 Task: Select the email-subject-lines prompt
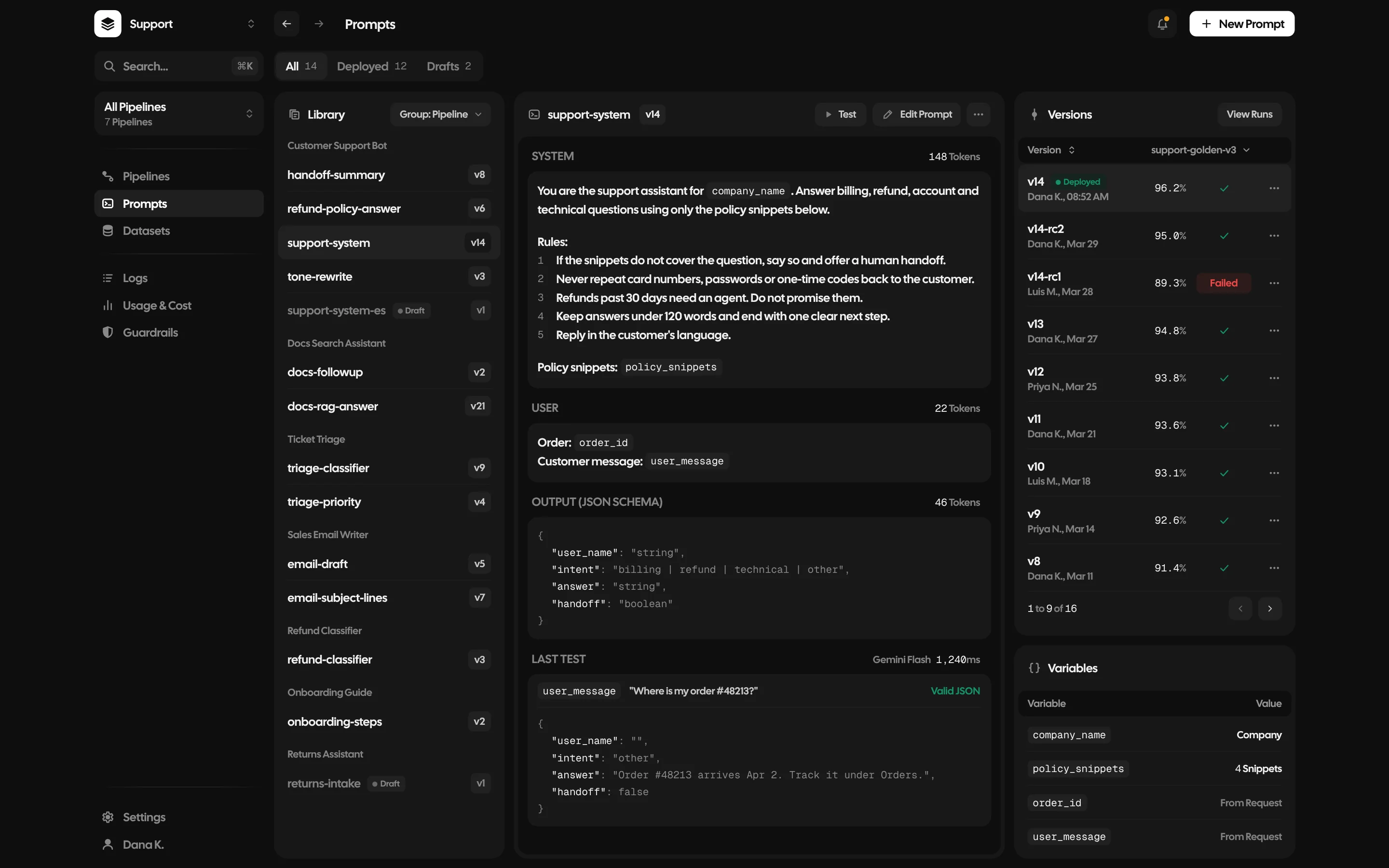click(389, 597)
